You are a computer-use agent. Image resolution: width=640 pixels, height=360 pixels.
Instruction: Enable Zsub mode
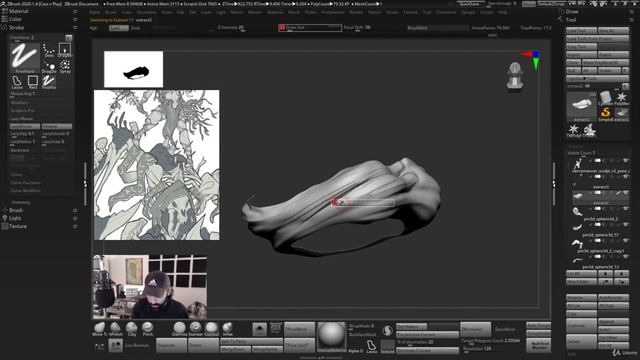click(136, 28)
